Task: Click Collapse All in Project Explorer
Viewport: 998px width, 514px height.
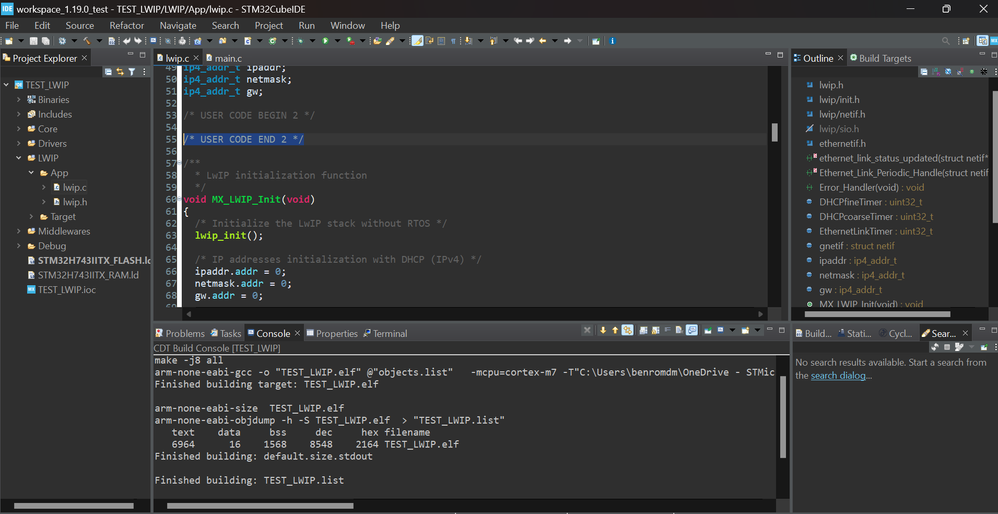Action: point(108,72)
